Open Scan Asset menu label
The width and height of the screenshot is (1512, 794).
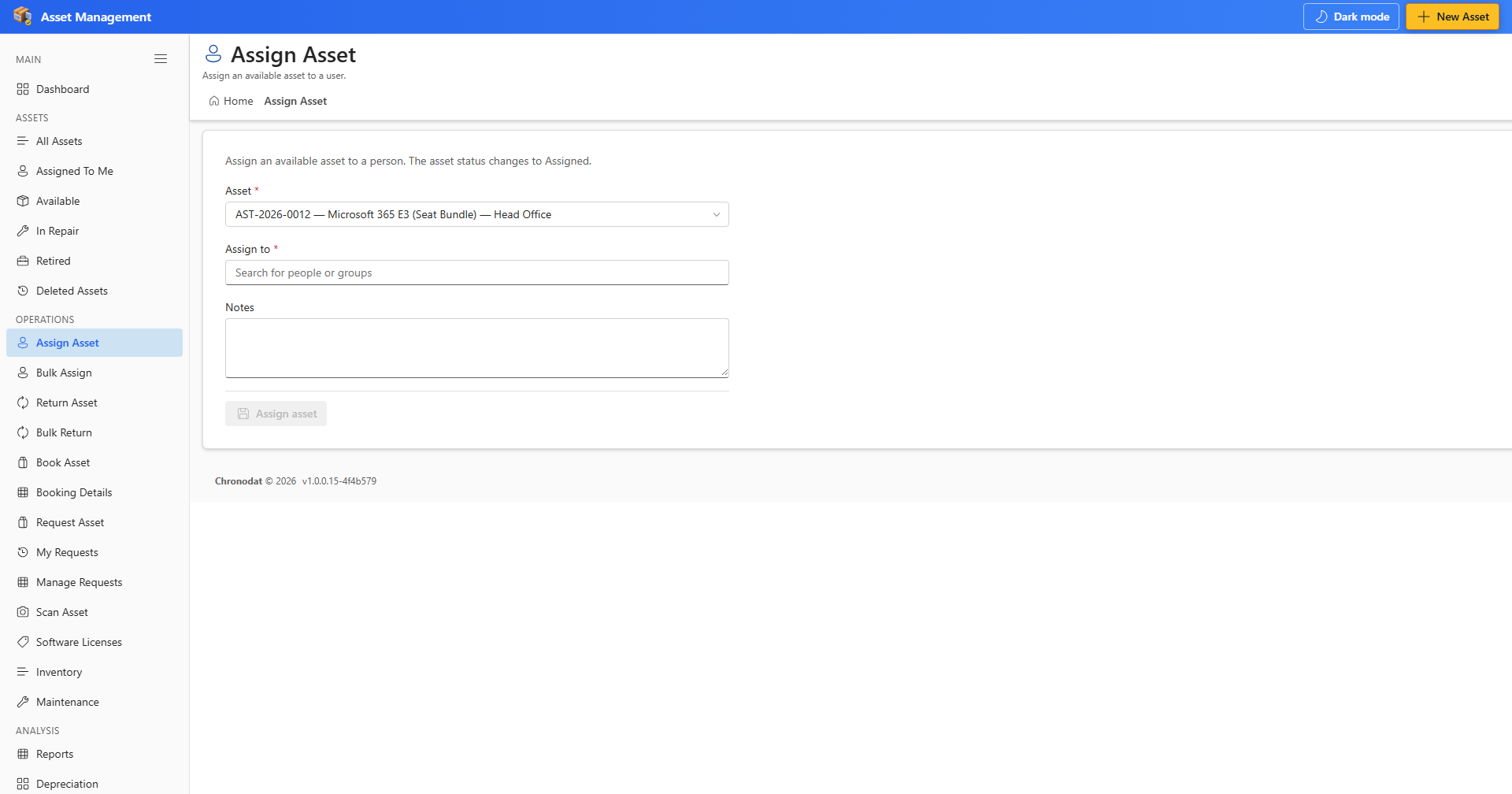[62, 612]
